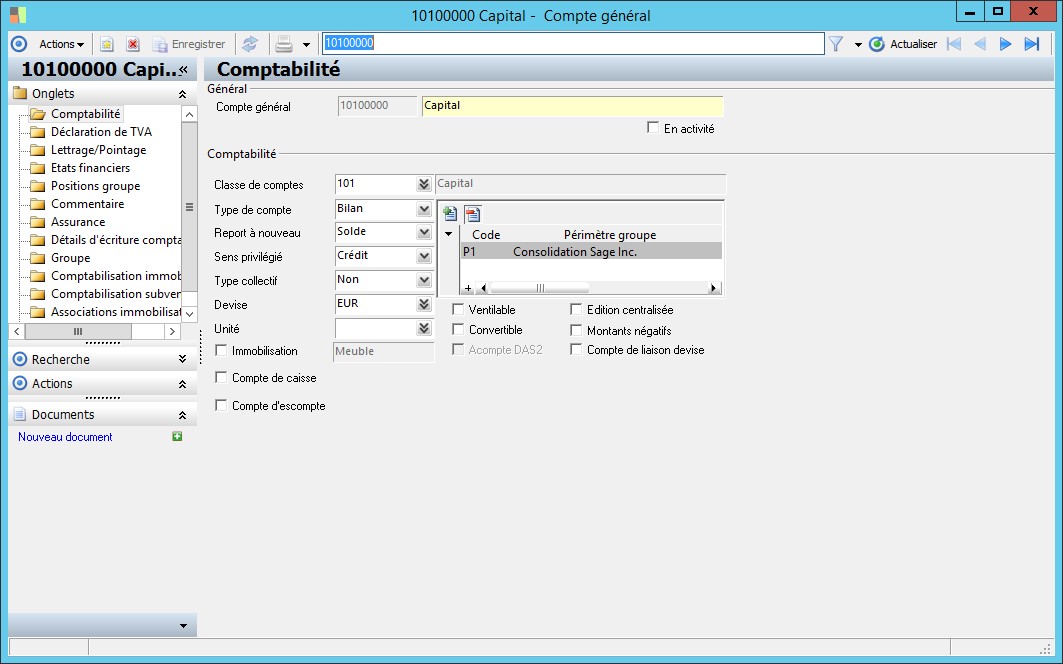Open the bottom pane dropdown arrow
The height and width of the screenshot is (664, 1063).
183,625
